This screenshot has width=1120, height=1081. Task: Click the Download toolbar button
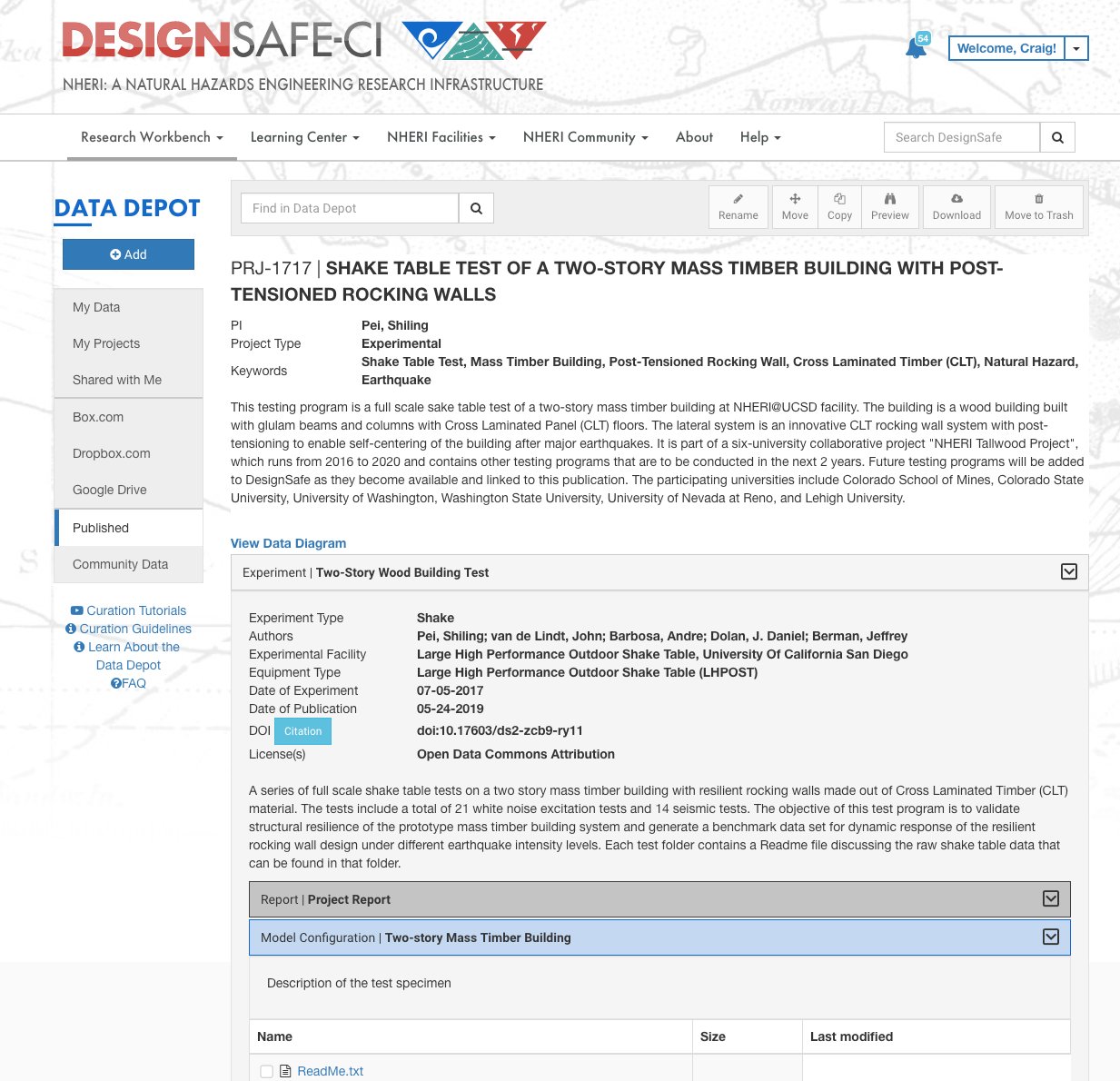pyautogui.click(x=956, y=207)
